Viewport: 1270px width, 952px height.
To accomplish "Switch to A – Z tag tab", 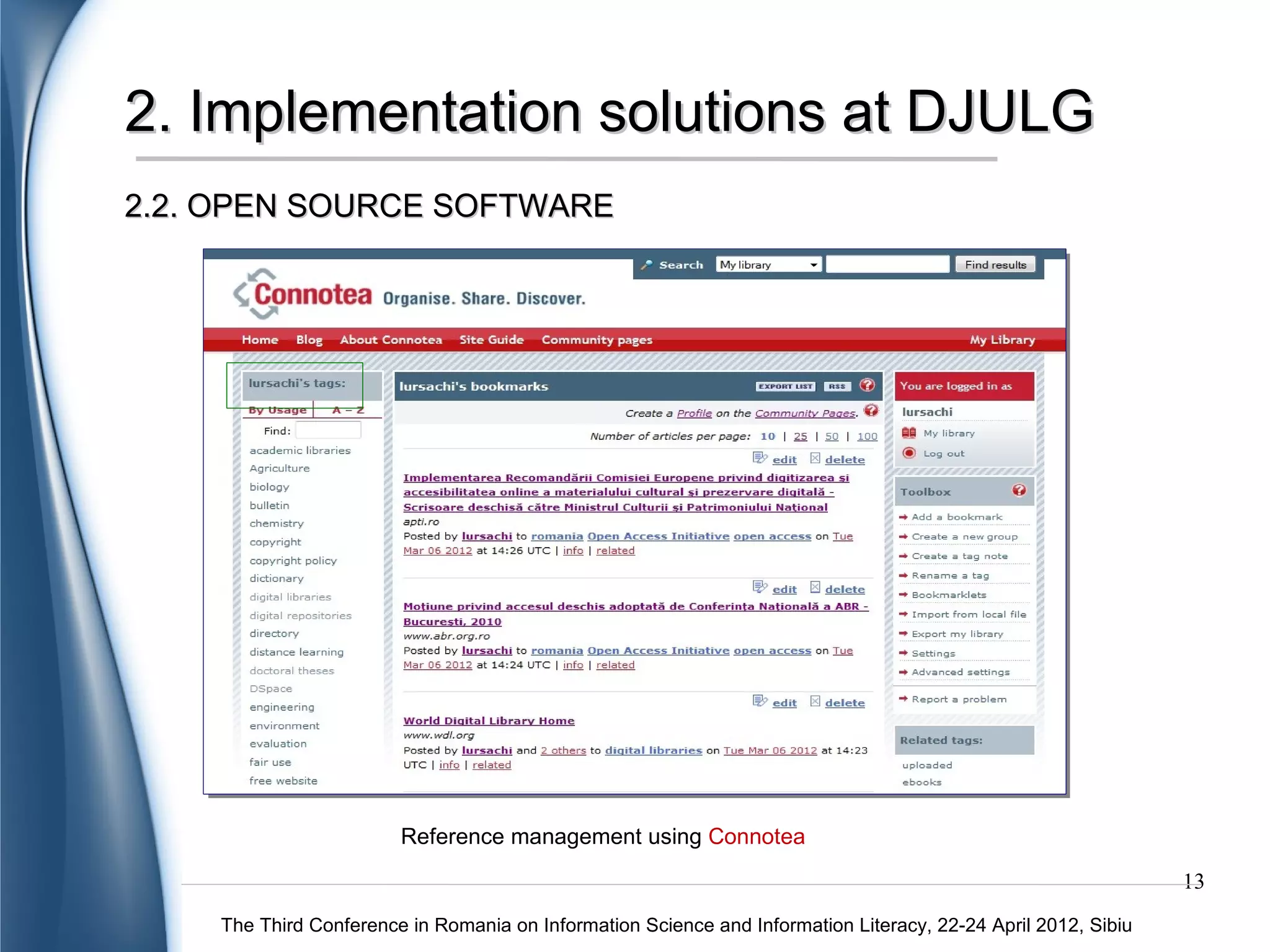I will 348,410.
